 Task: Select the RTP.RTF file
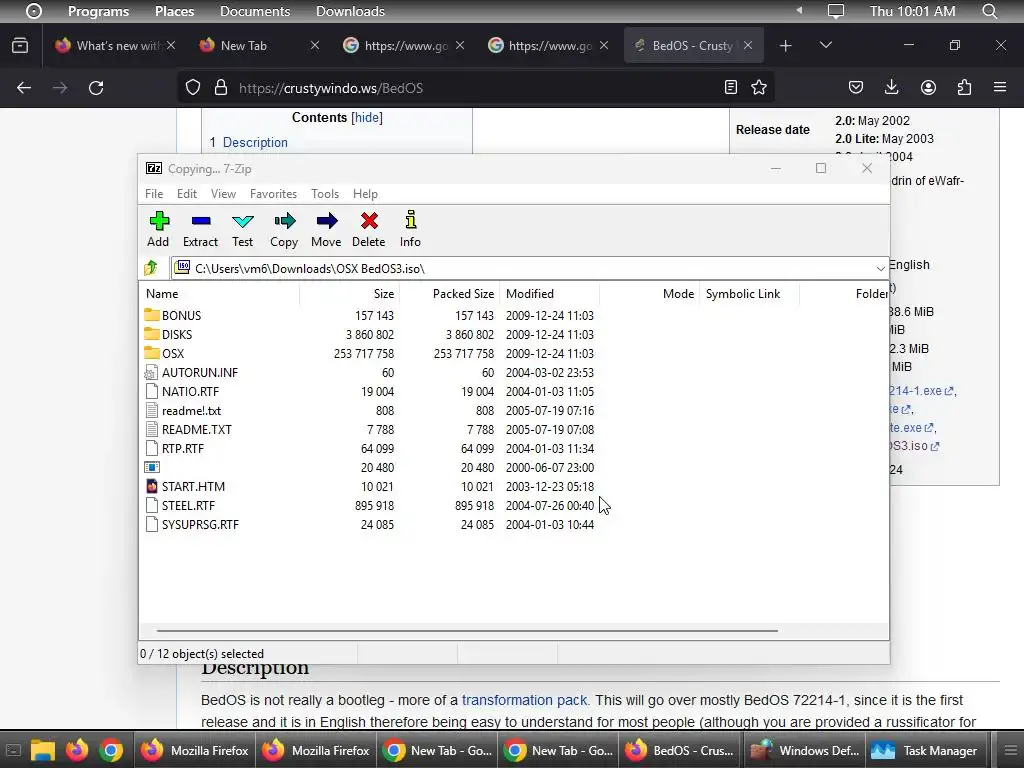coord(182,449)
